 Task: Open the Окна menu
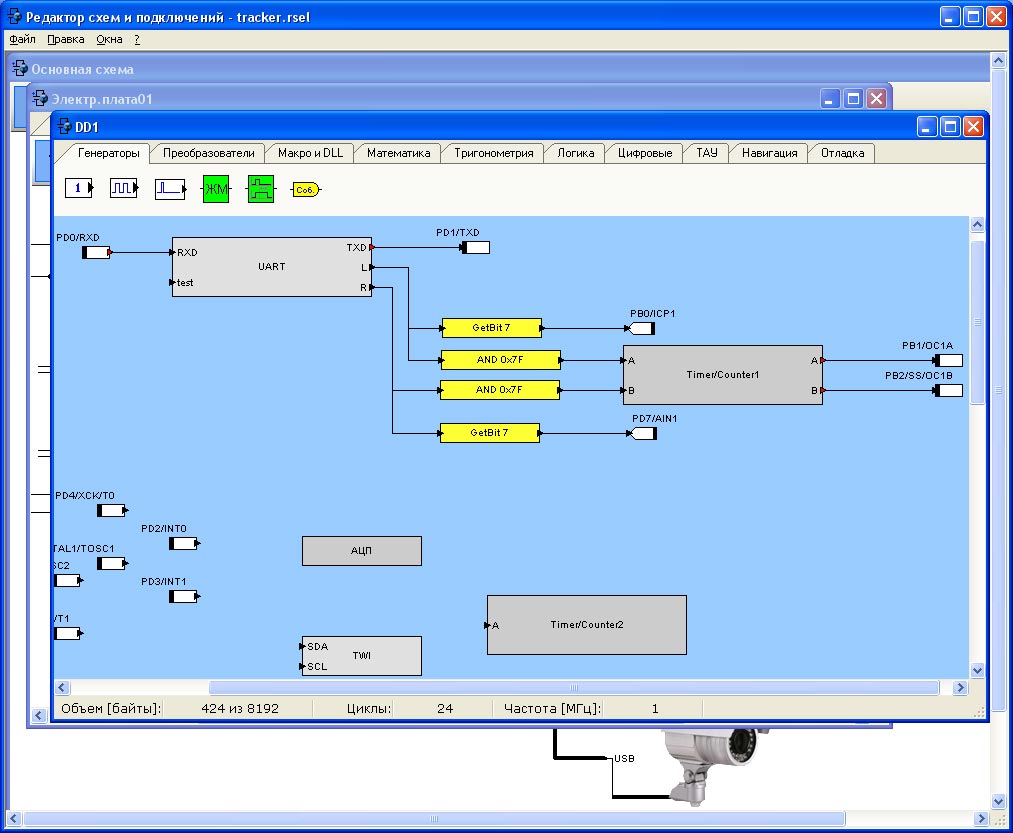109,39
